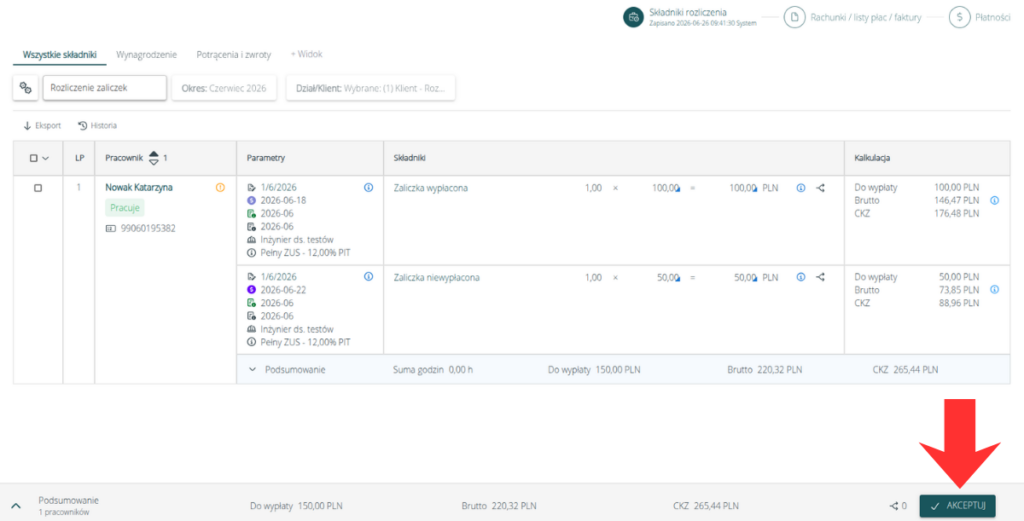Click the LP column header
Image resolution: width=1024 pixels, height=521 pixels.
click(79, 158)
